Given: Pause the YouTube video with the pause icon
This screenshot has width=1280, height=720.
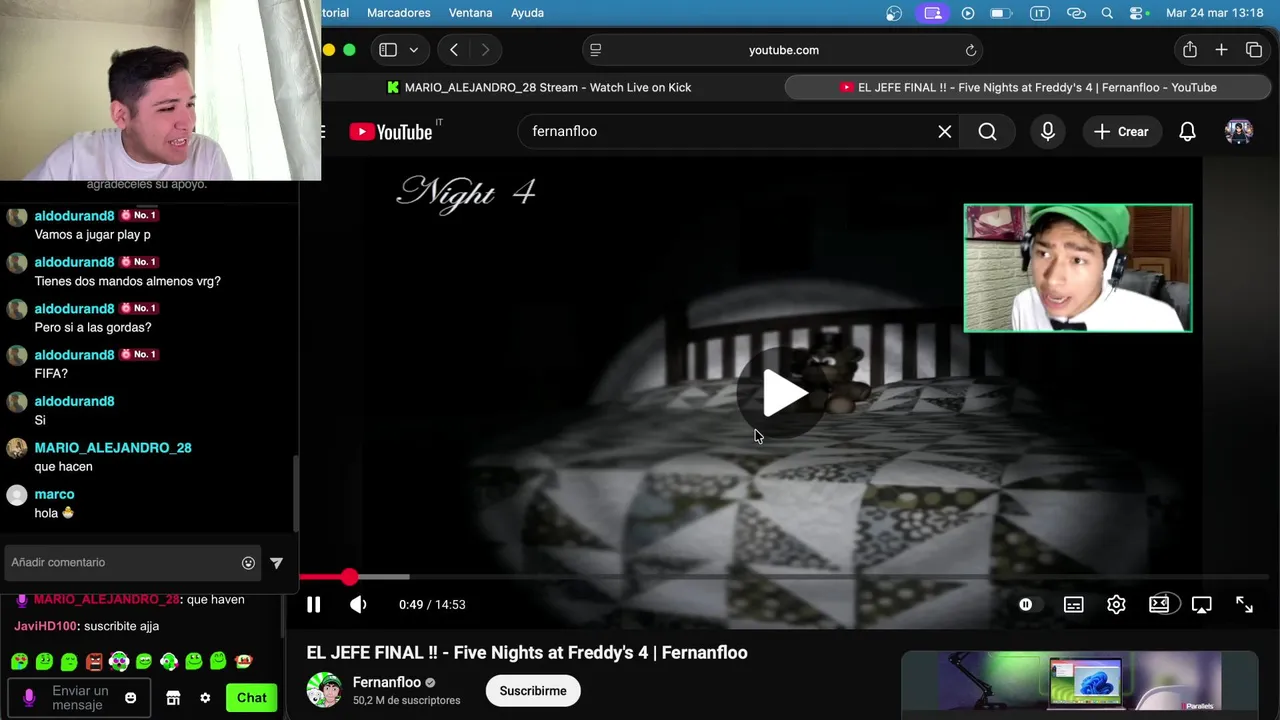Looking at the screenshot, I should (313, 604).
